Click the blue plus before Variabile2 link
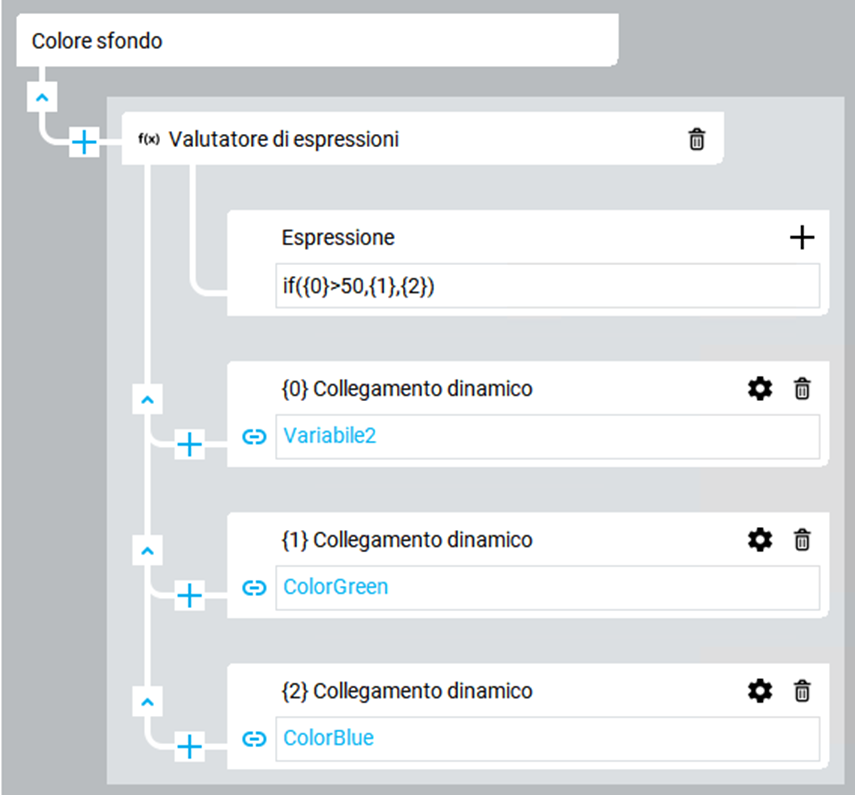This screenshot has height=795, width=855. (189, 444)
